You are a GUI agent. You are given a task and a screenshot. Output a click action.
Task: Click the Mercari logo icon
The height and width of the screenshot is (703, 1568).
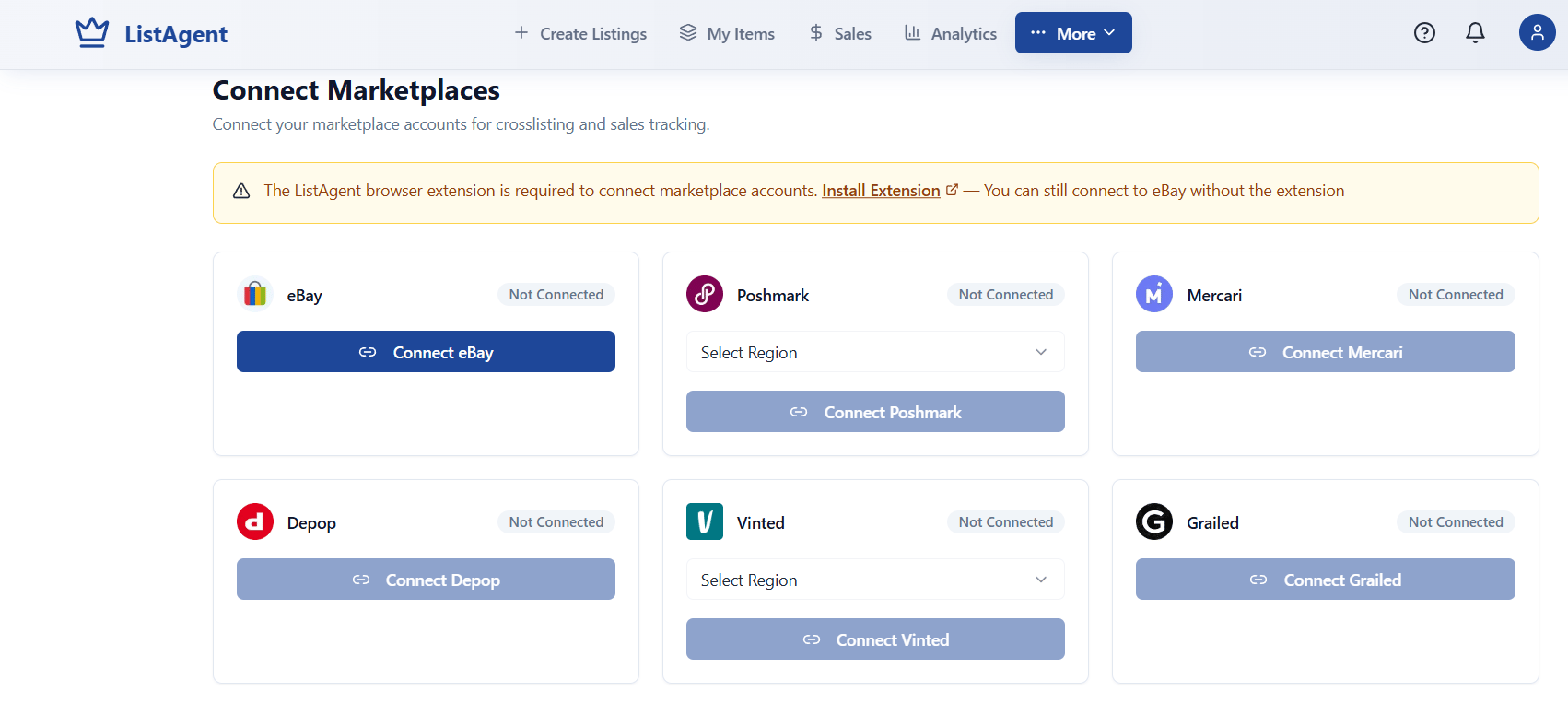coord(1154,295)
